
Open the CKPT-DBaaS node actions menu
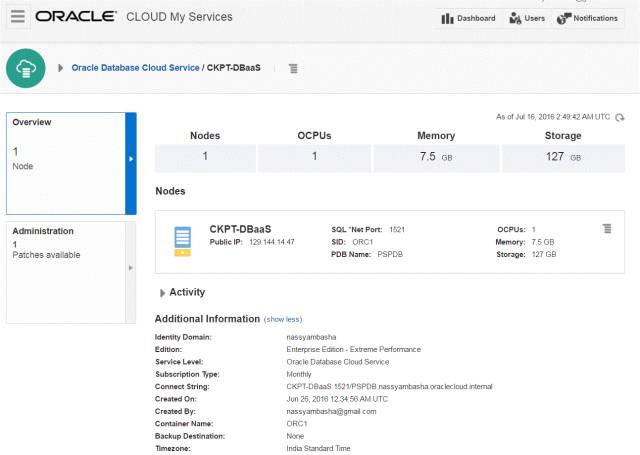pyautogui.click(x=607, y=229)
